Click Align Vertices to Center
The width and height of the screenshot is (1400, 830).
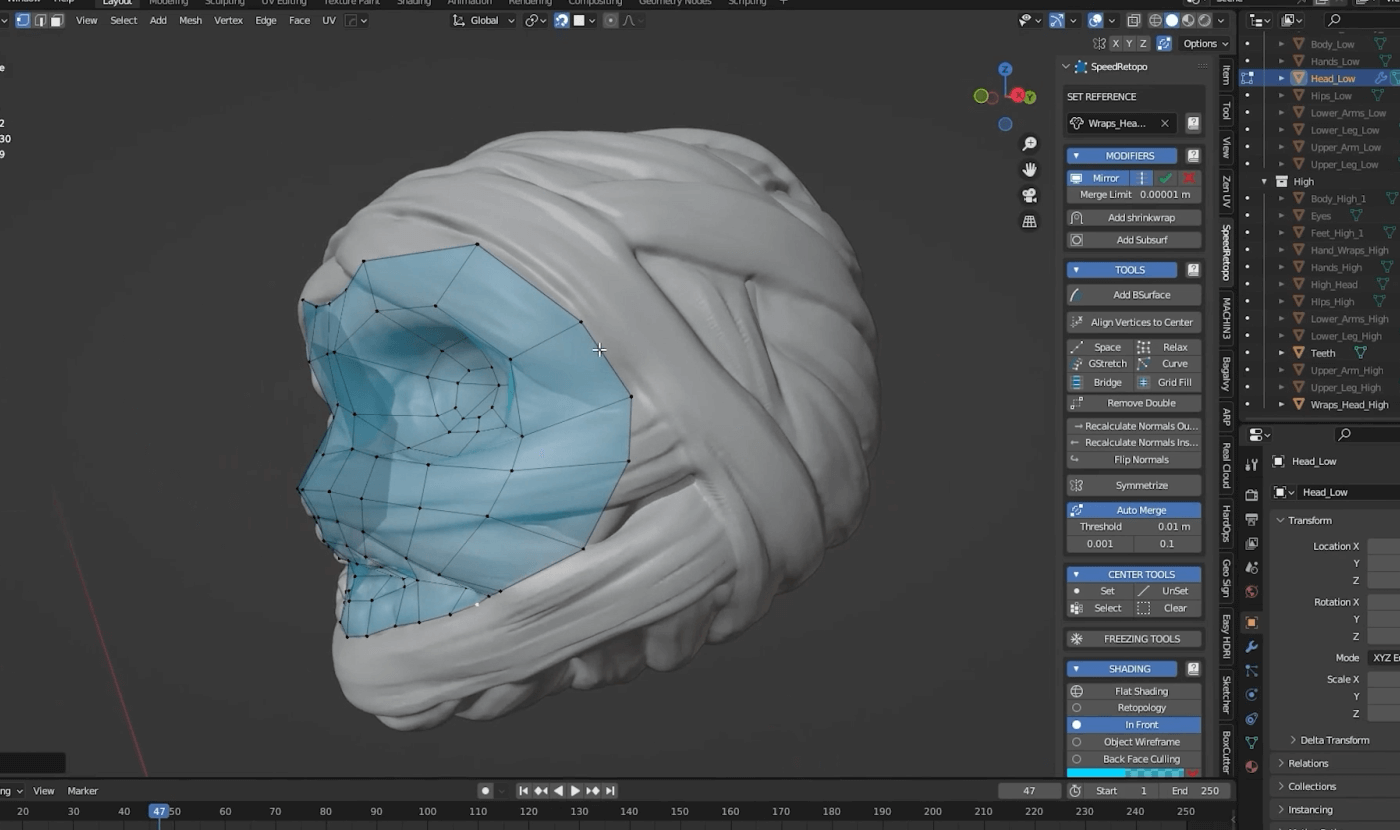click(1134, 322)
